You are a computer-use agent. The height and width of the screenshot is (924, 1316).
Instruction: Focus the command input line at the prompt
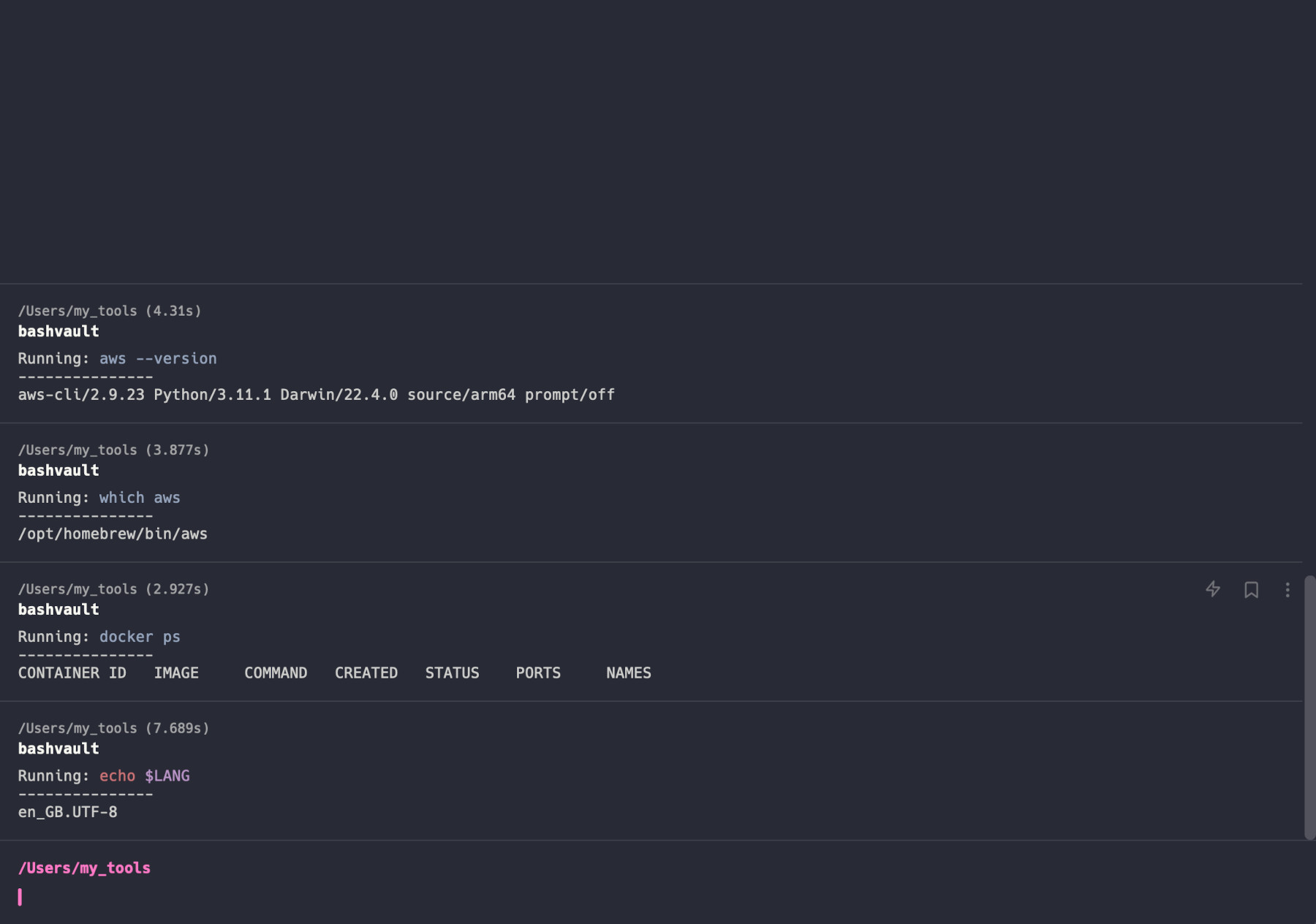tap(292, 897)
